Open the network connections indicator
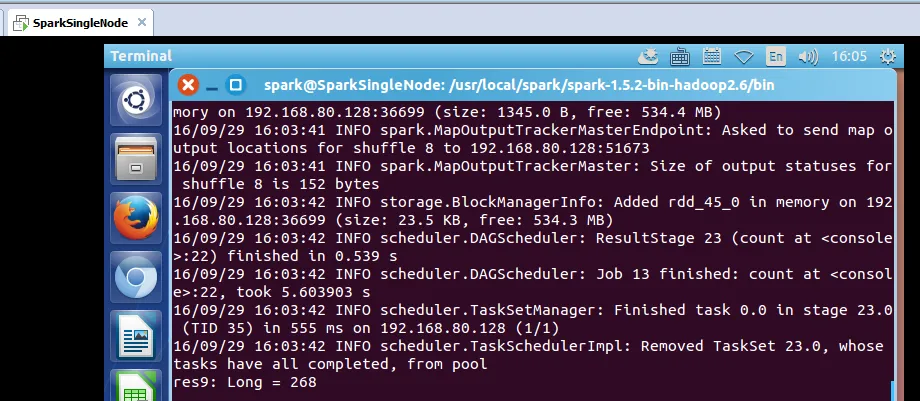 (744, 56)
